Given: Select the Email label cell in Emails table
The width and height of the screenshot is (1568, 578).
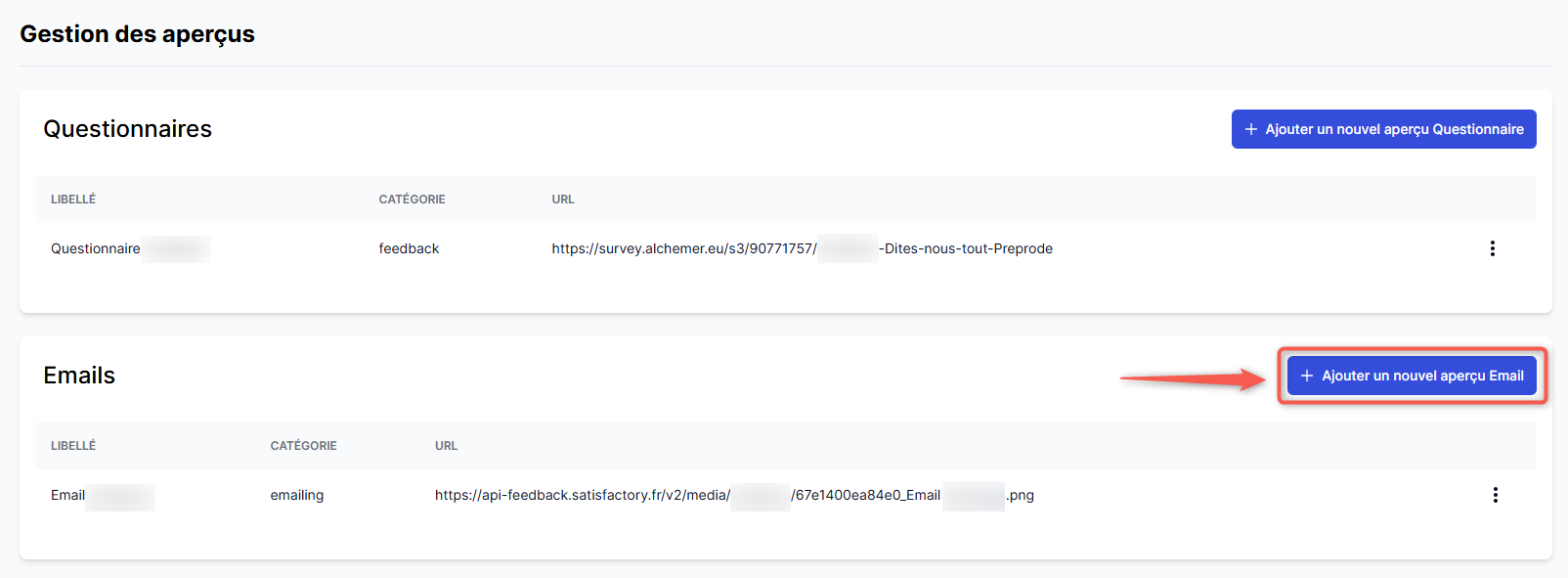Looking at the screenshot, I should coord(68,495).
